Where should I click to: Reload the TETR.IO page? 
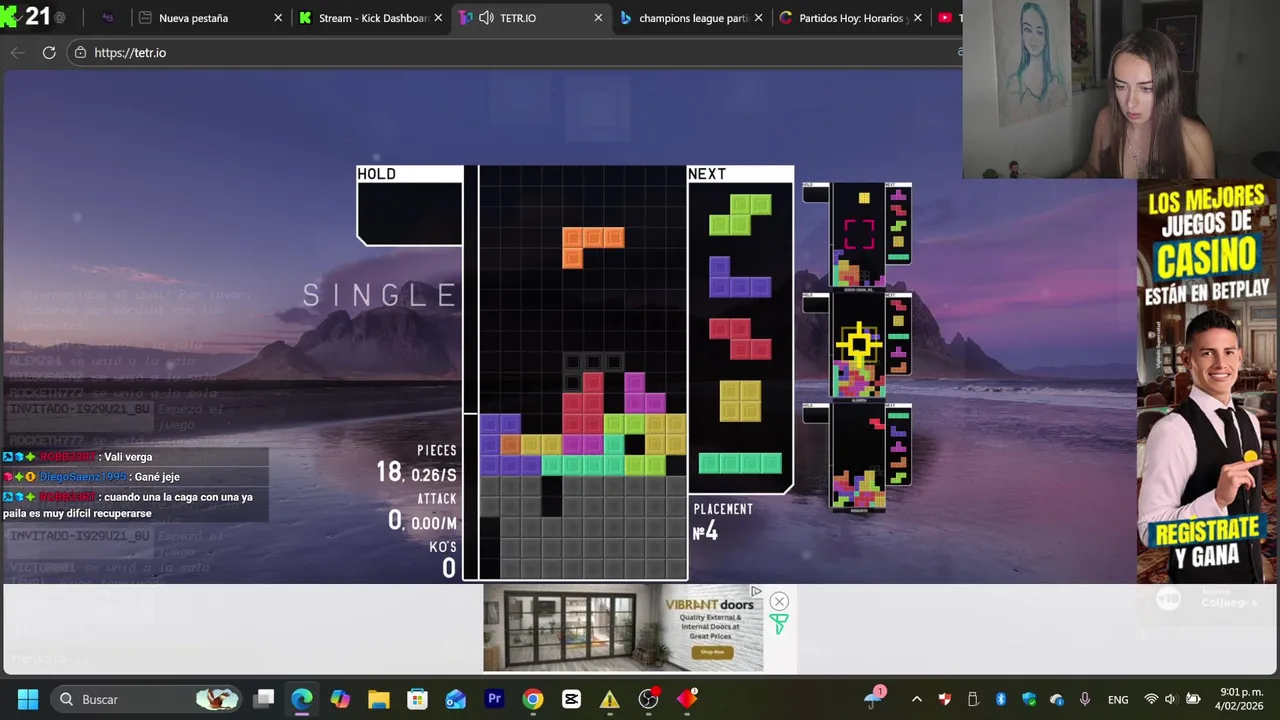pos(48,52)
